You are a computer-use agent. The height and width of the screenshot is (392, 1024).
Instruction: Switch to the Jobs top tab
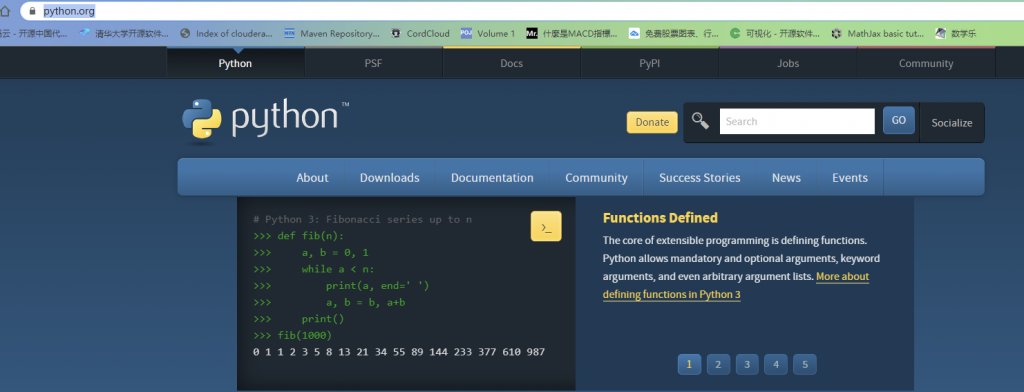(x=788, y=63)
